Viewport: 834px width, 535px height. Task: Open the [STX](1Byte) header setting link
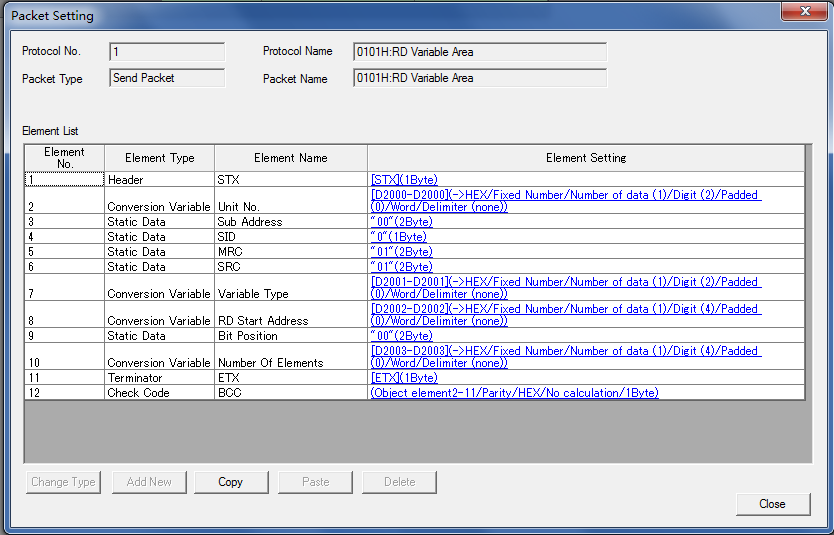(x=404, y=180)
